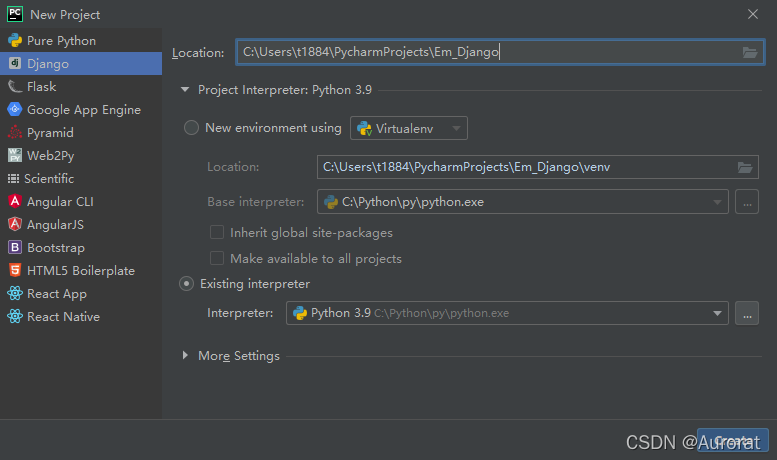777x460 pixels.
Task: Click the Flask icon in sidebar
Action: (x=15, y=87)
